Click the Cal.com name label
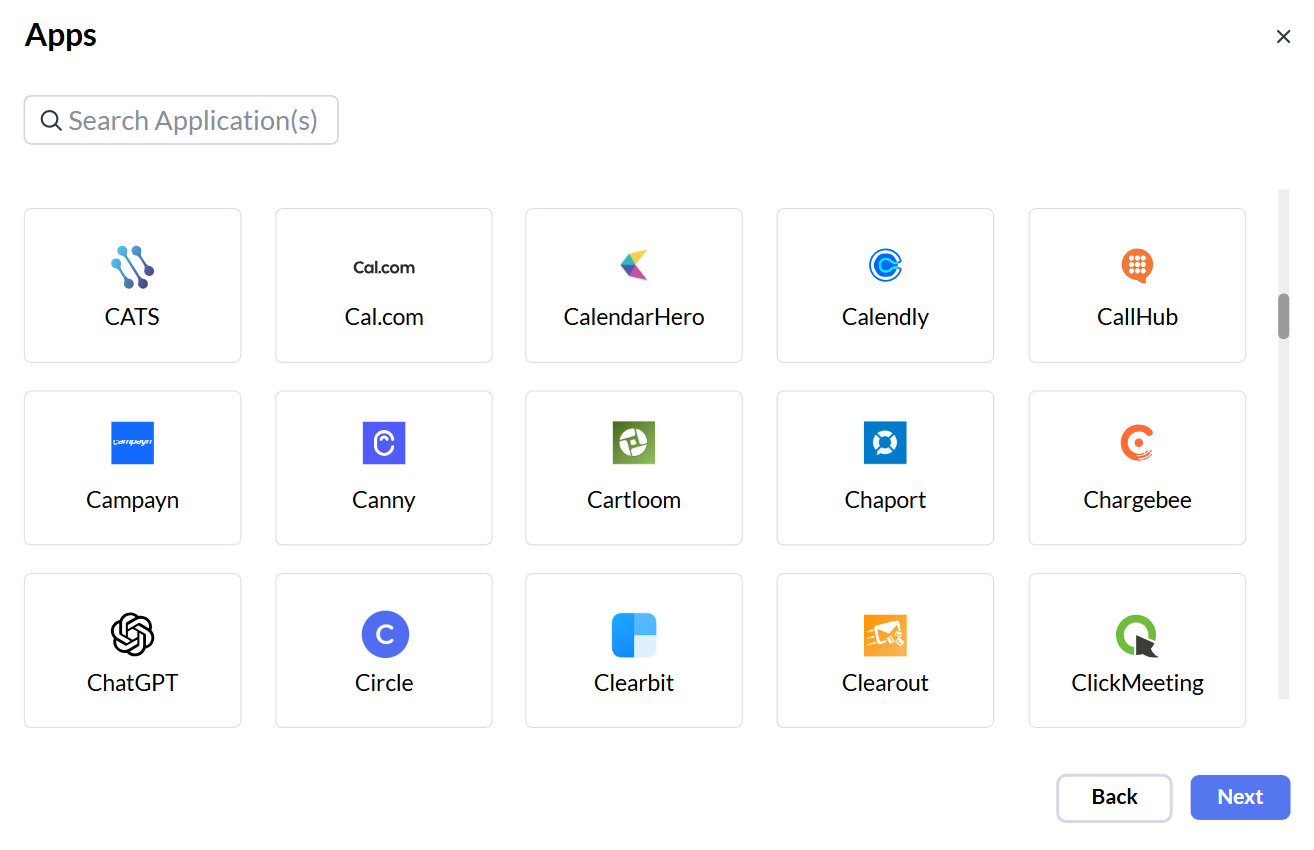This screenshot has height=850, width=1314. (x=384, y=317)
